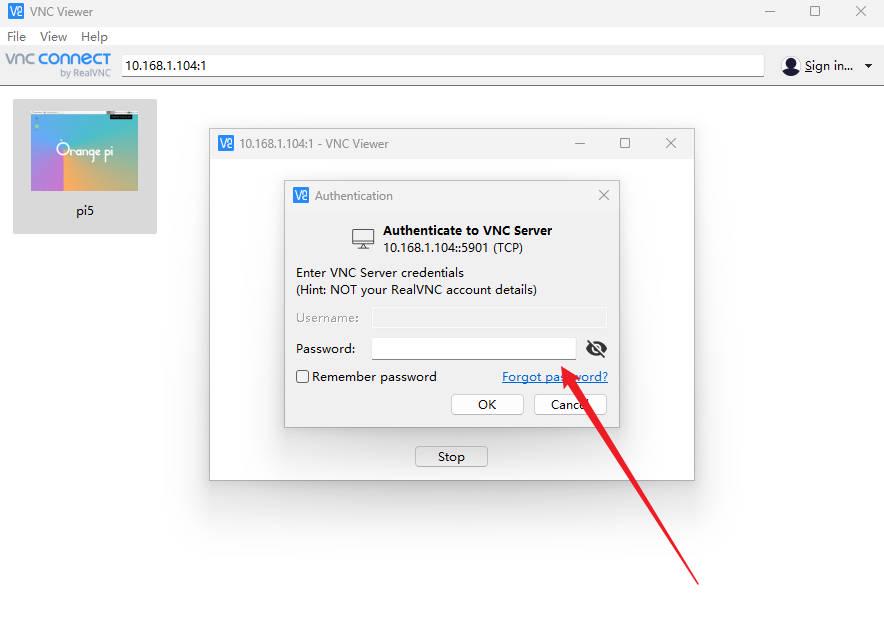Image resolution: width=884 pixels, height=628 pixels.
Task: Click the monitor icon in Authentication dialog
Action: click(363, 238)
